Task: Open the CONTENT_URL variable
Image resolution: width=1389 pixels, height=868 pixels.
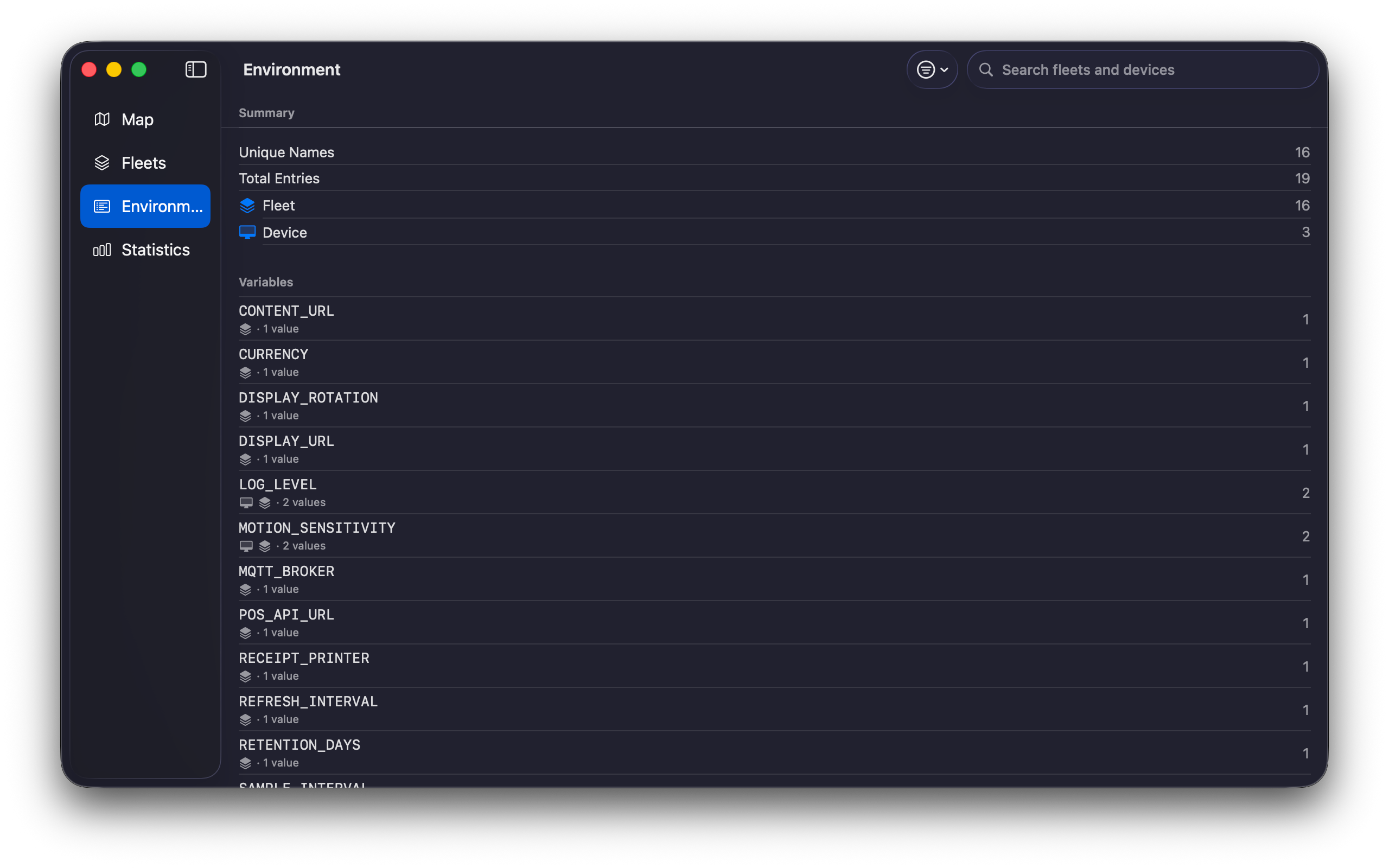Action: tap(774, 318)
